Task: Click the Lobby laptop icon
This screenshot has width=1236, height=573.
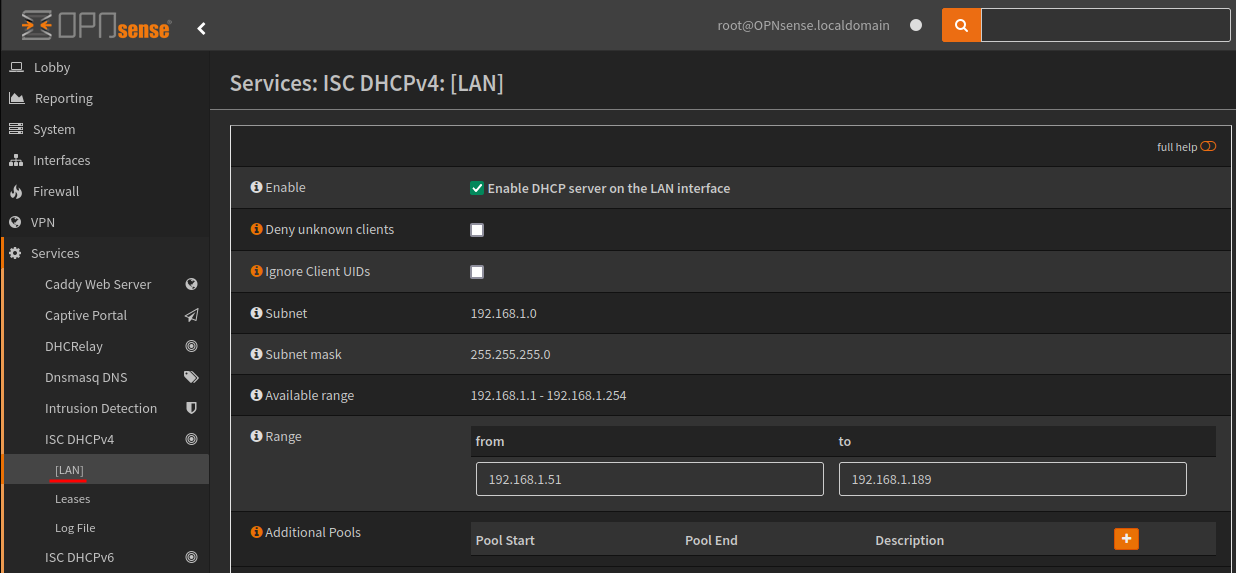Action: point(16,67)
